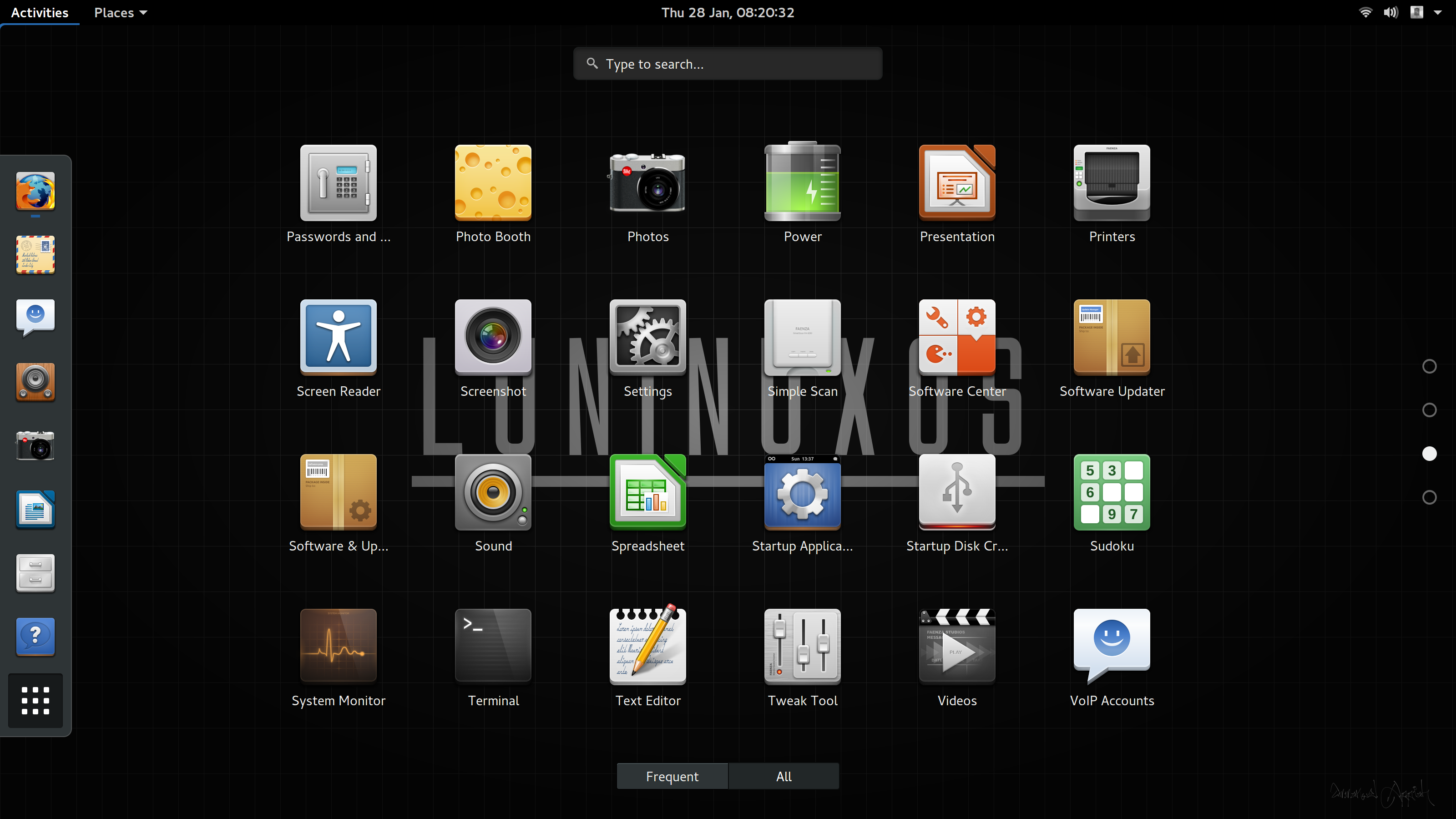The image size is (1456, 819).
Task: Open the Screenshot tool
Action: pyautogui.click(x=493, y=349)
